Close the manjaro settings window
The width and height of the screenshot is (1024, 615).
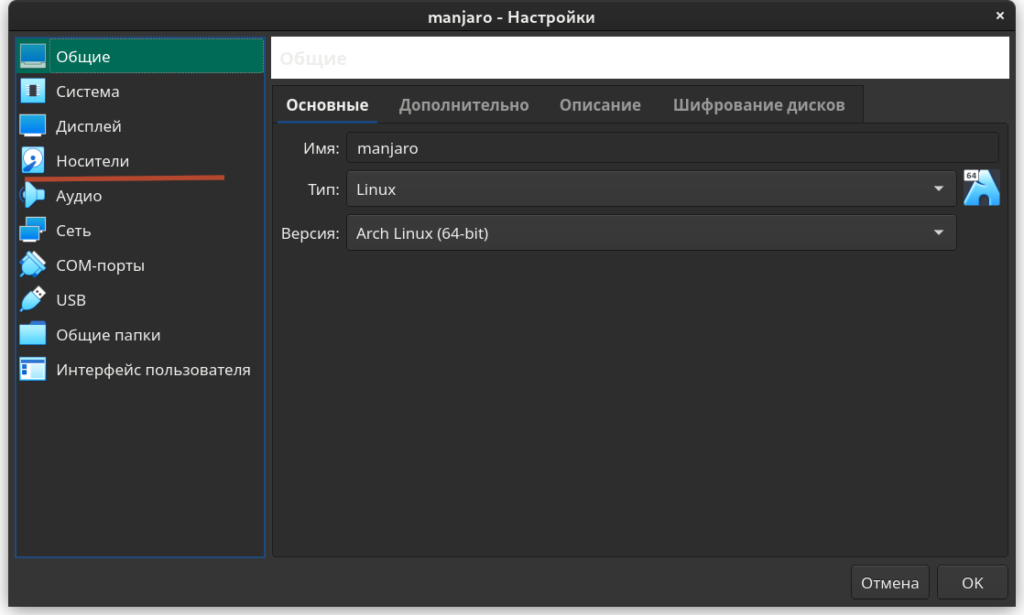click(999, 16)
